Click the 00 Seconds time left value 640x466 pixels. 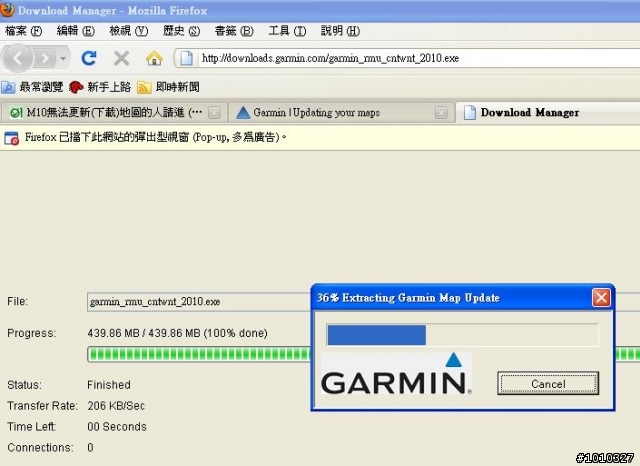[x=117, y=427]
